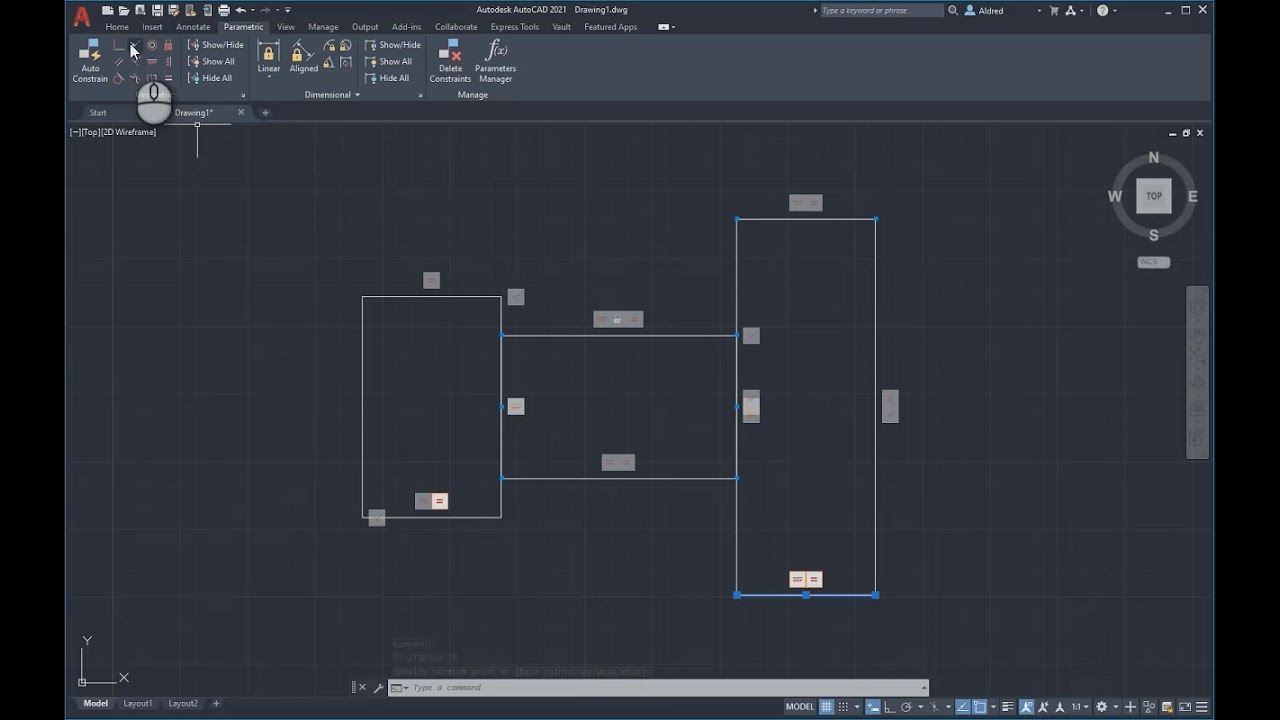Open the Autodesk App Store cart icon

1054,10
